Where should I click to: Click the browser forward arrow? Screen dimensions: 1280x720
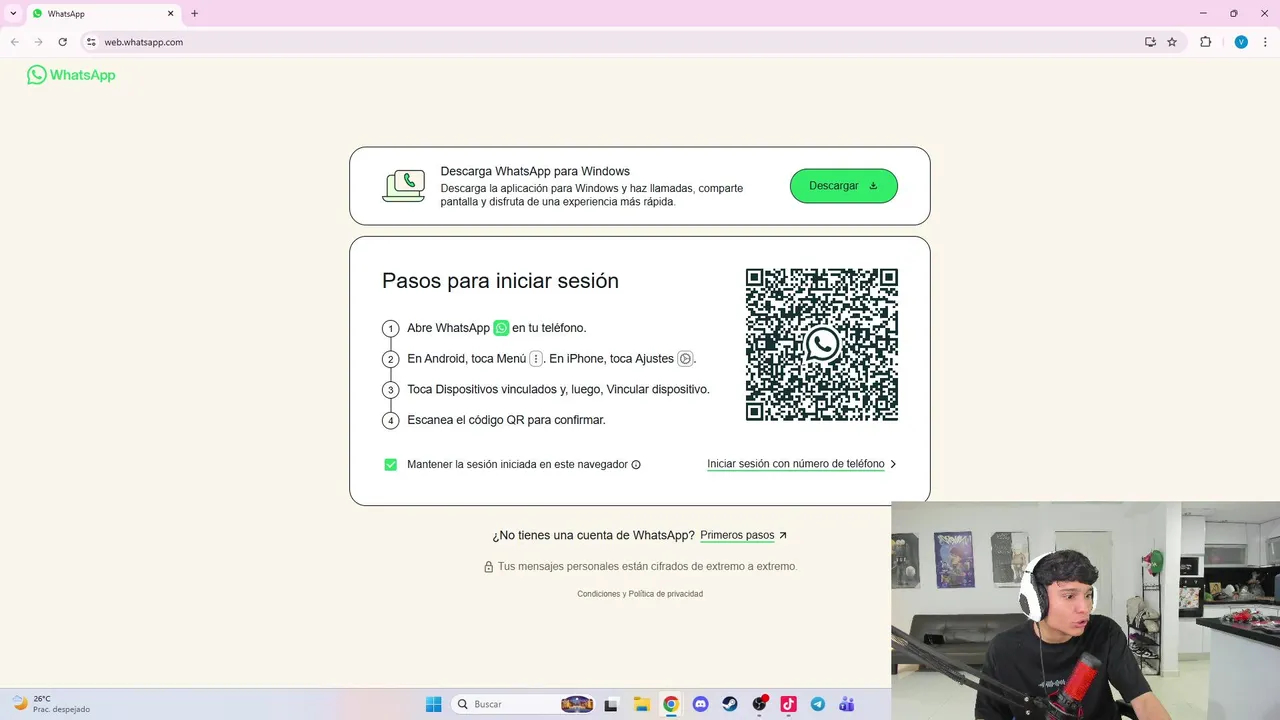click(x=38, y=42)
